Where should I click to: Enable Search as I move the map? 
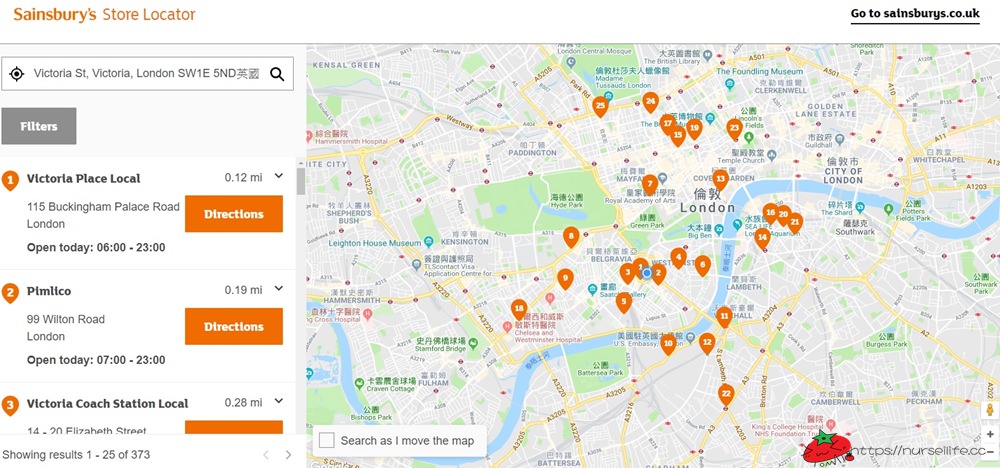[x=327, y=440]
